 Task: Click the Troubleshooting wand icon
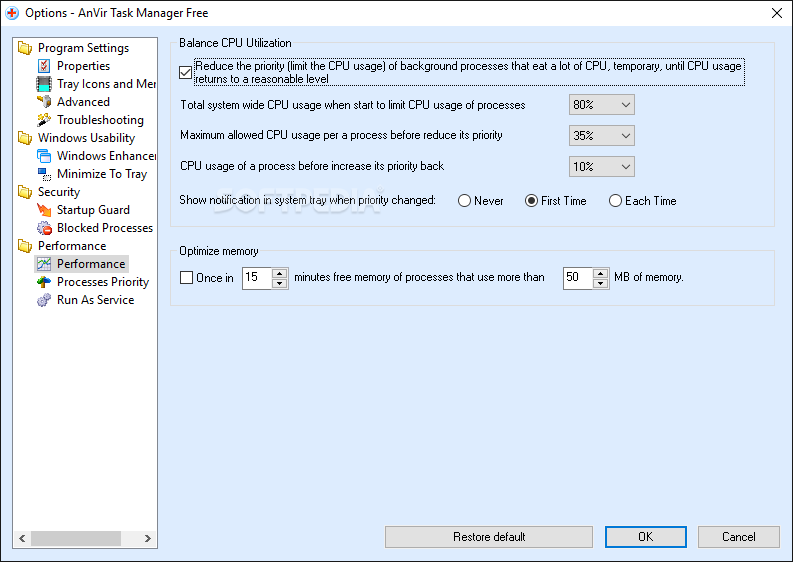(44, 120)
